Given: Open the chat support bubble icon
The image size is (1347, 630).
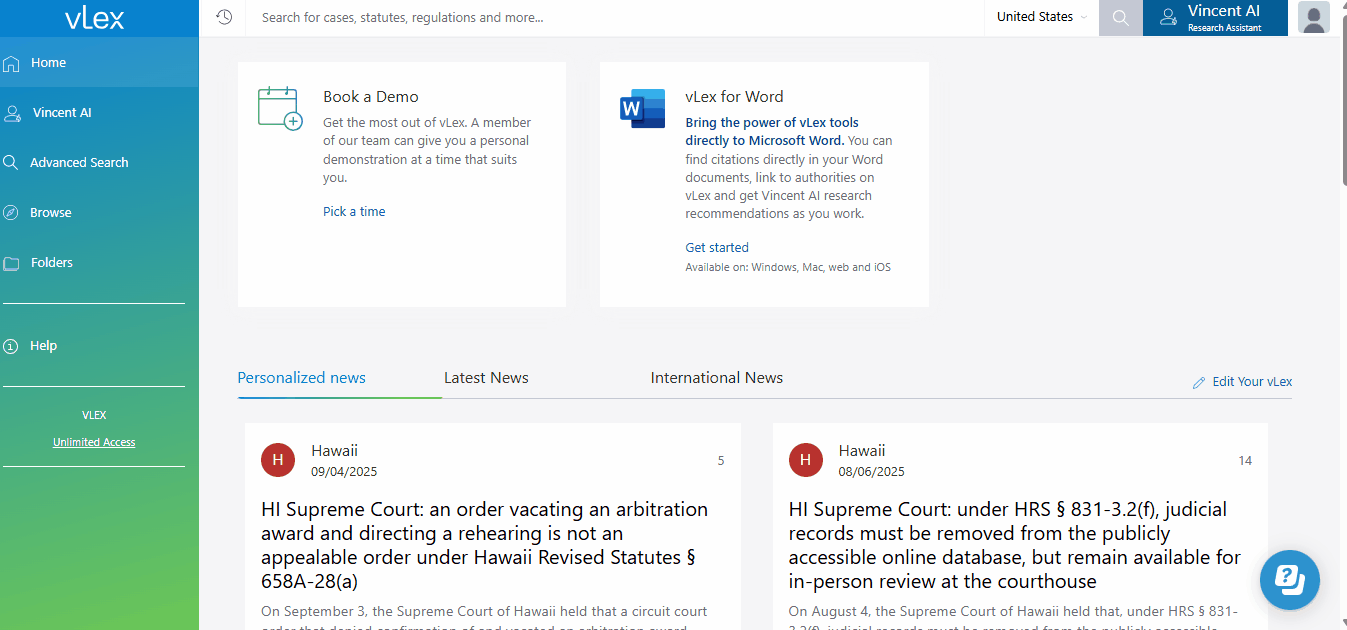Looking at the screenshot, I should pos(1289,579).
